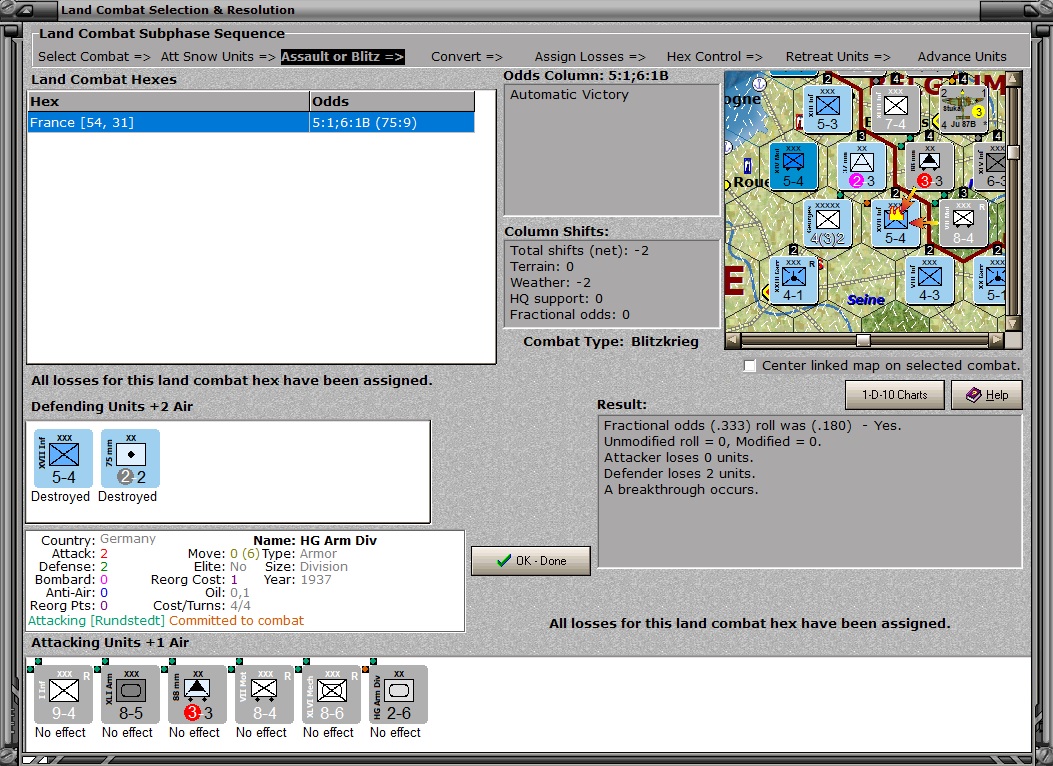Click Georges HQ 4(3)2 counter on map

pos(827,223)
